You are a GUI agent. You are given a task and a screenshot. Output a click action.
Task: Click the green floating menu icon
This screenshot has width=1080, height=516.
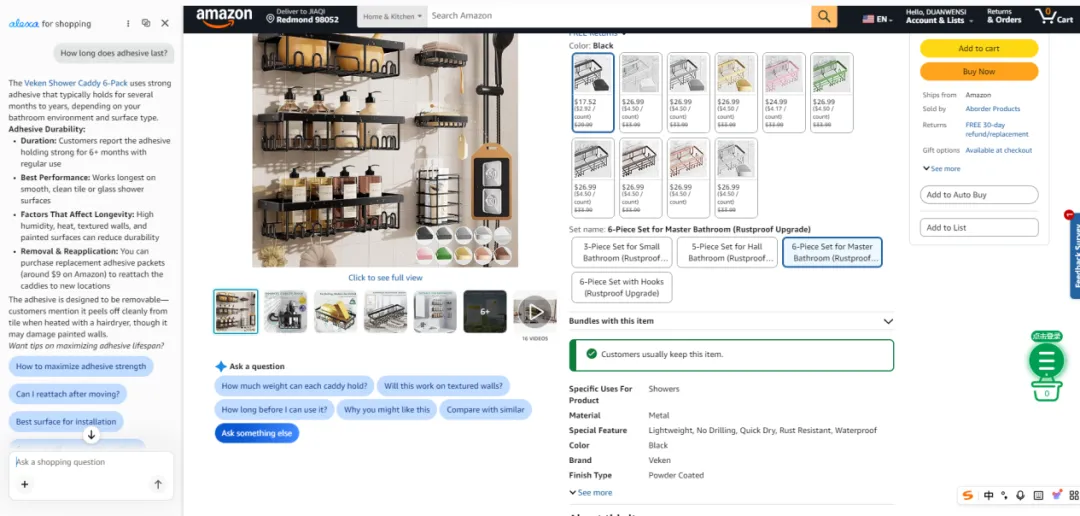(1046, 360)
